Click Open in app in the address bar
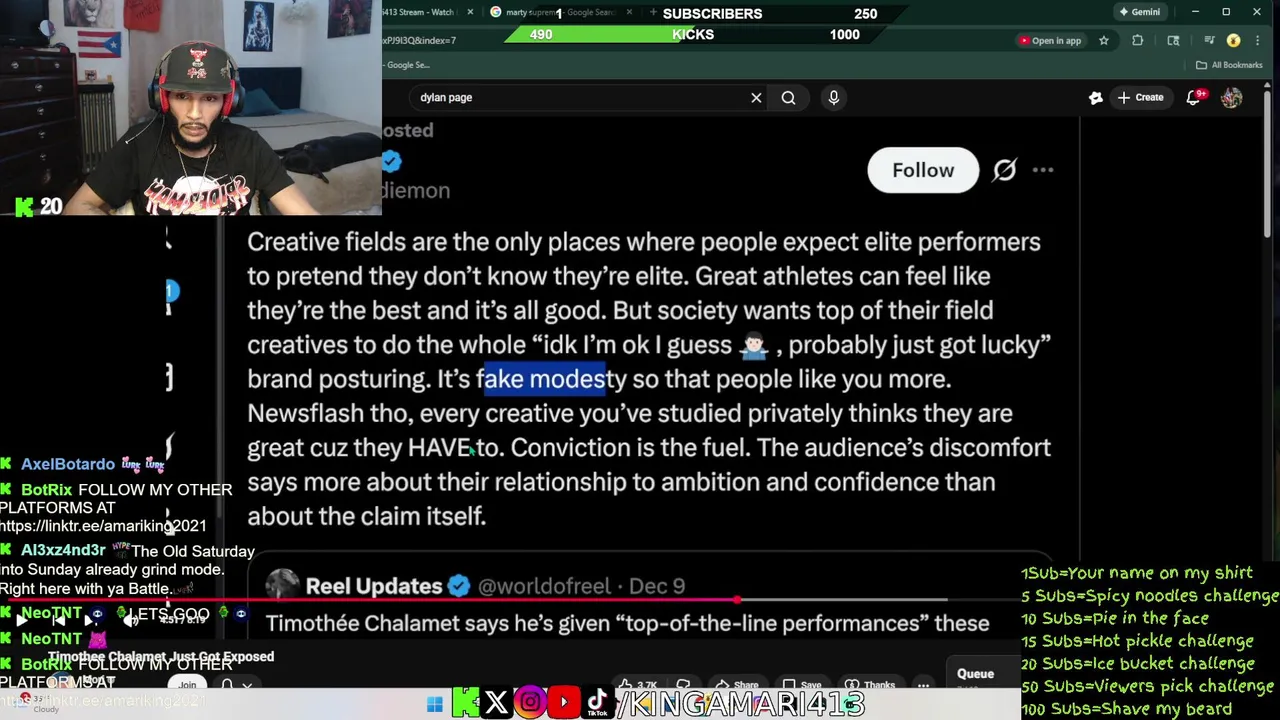 1050,40
